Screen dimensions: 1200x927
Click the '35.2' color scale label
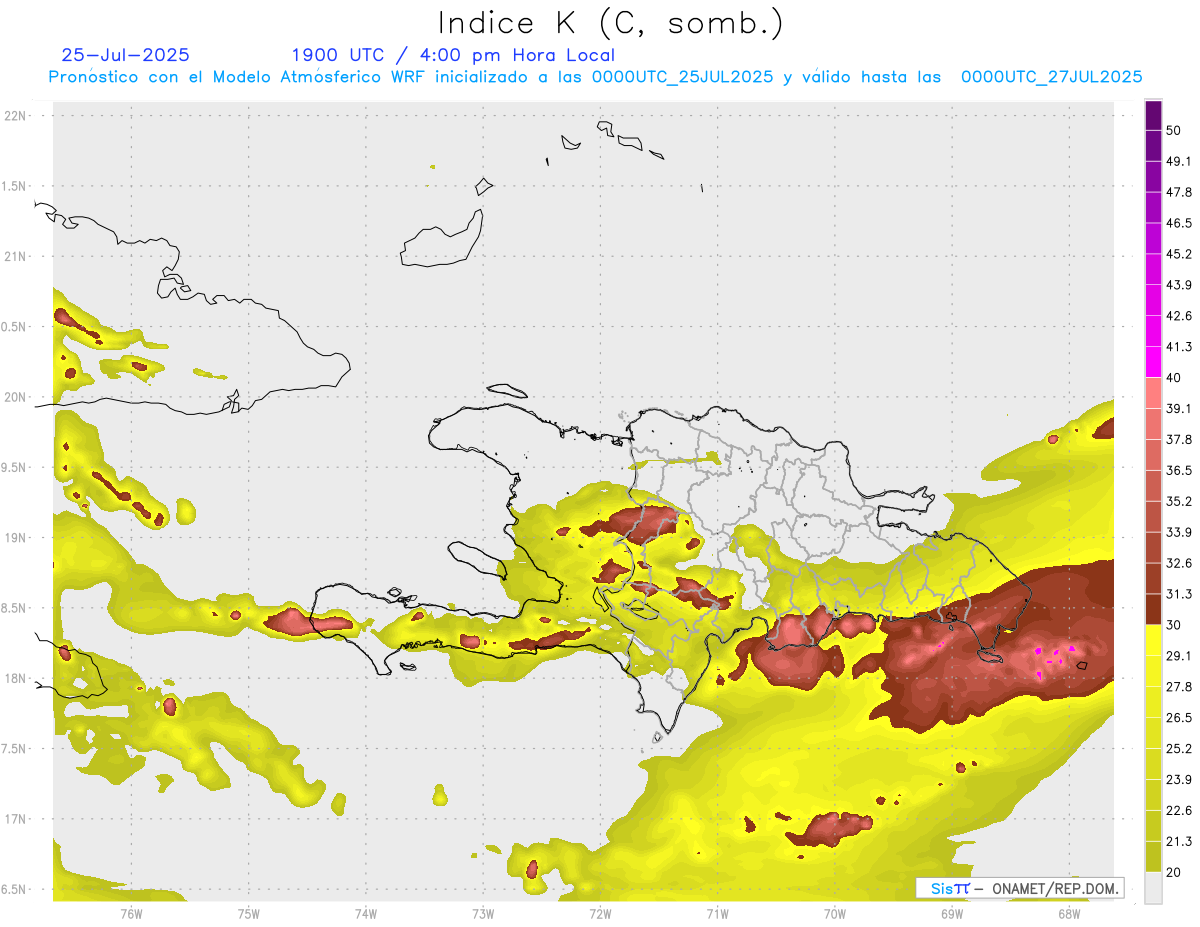(1179, 502)
